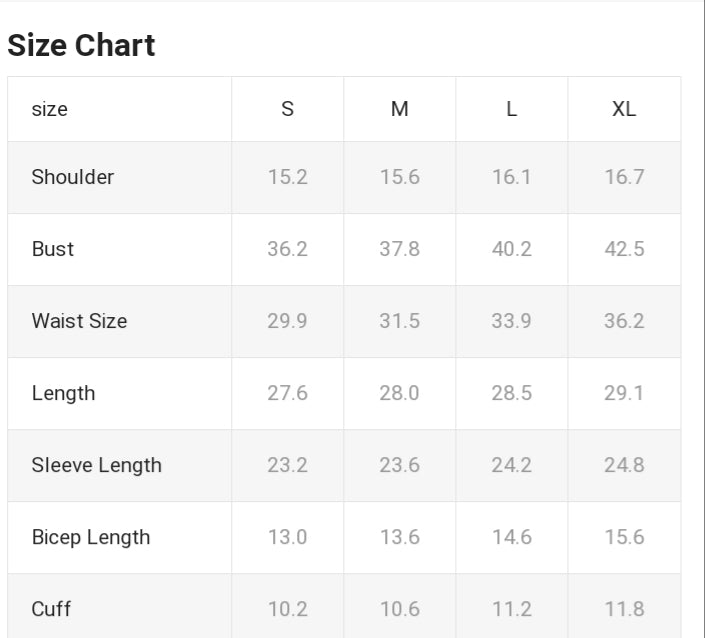Click the Shoulder row label

(72, 177)
